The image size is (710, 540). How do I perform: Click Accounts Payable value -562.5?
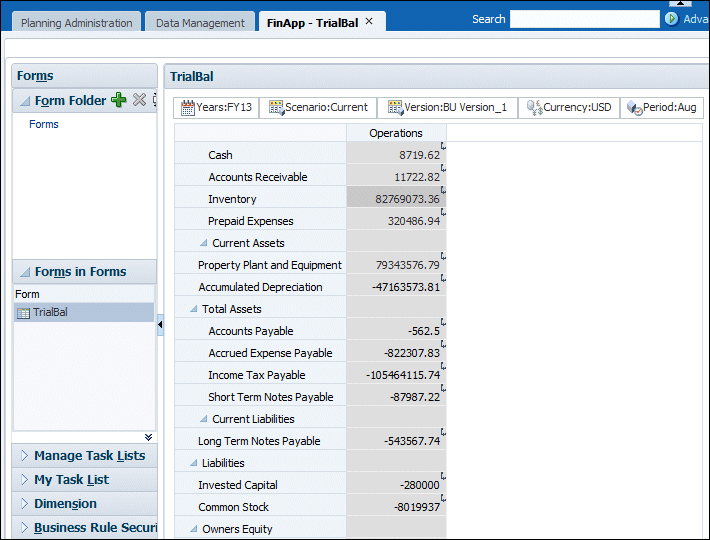(396, 331)
